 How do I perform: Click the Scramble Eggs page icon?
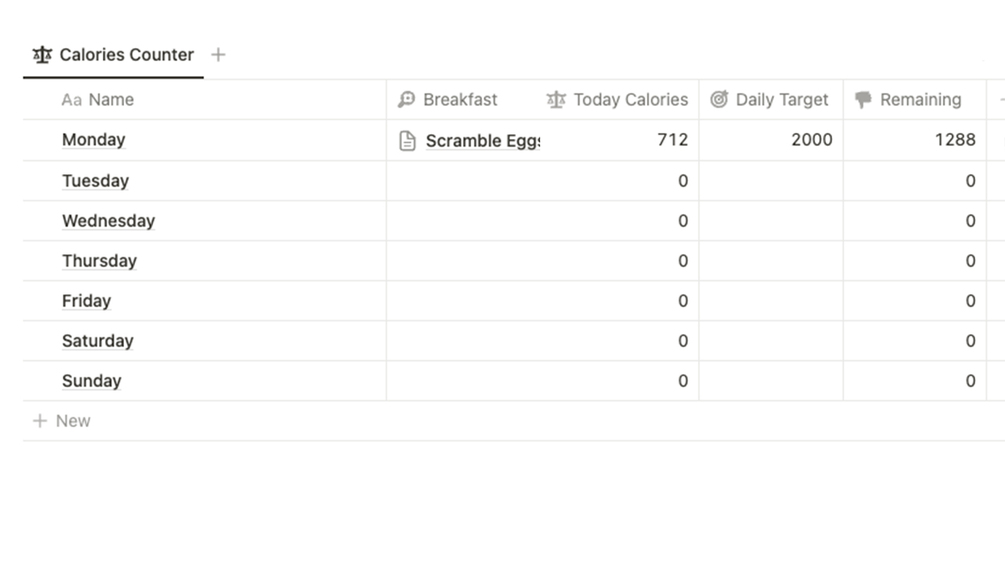coord(407,141)
